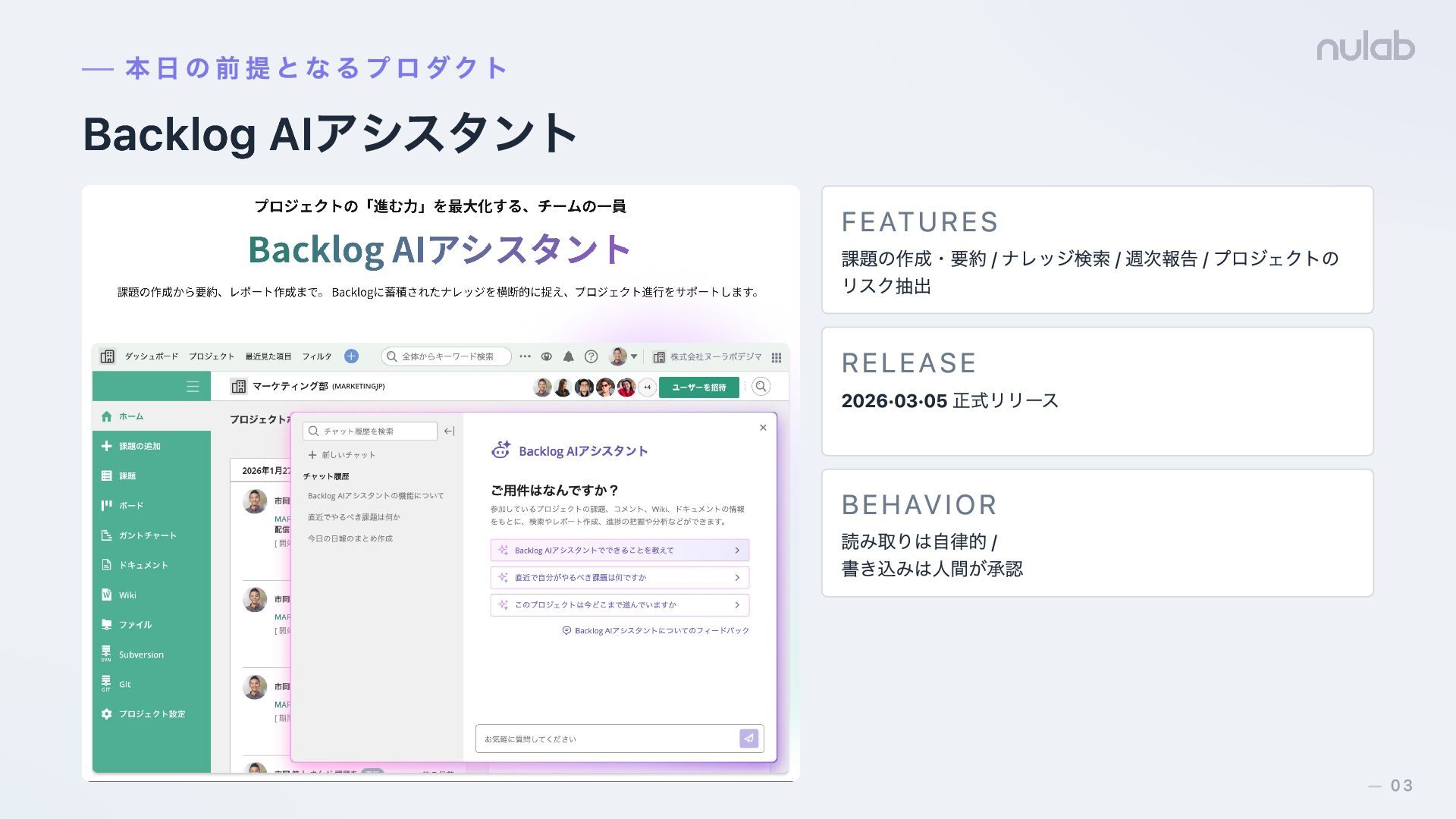Expand "Backlog AIアシスタントでできることを教えて" suggestion
This screenshot has width=1456, height=819.
pos(620,551)
